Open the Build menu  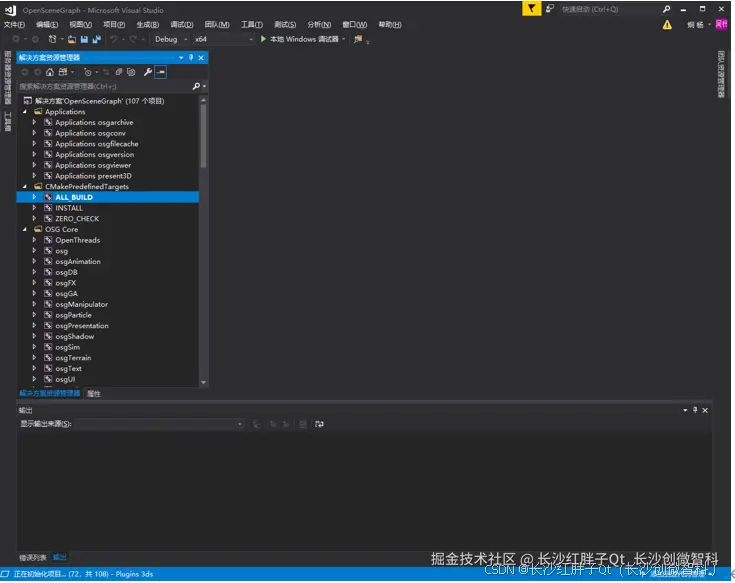(x=148, y=25)
